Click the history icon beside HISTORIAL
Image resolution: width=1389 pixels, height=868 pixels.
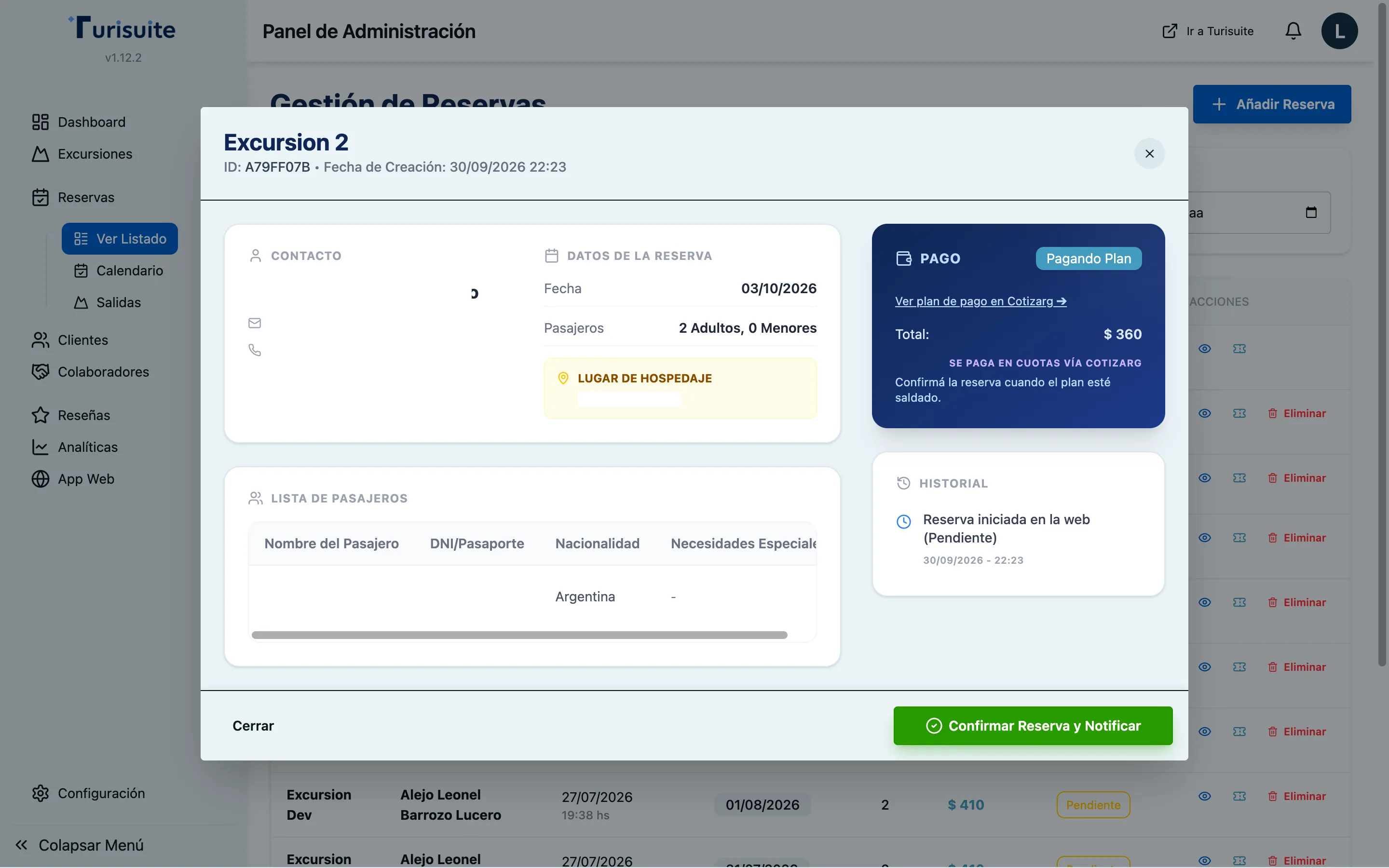coord(904,483)
